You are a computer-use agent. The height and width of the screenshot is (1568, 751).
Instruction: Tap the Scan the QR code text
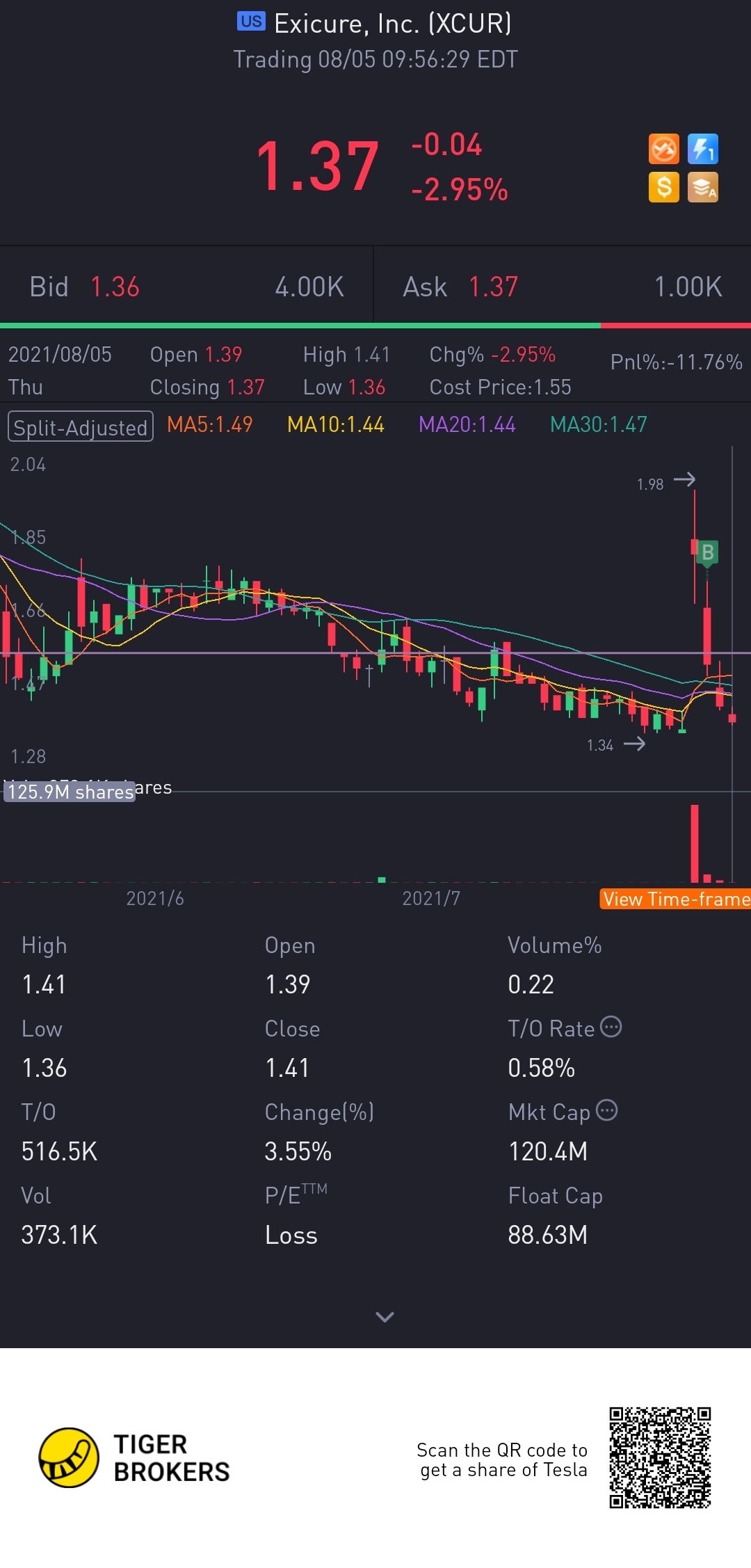point(502,1459)
